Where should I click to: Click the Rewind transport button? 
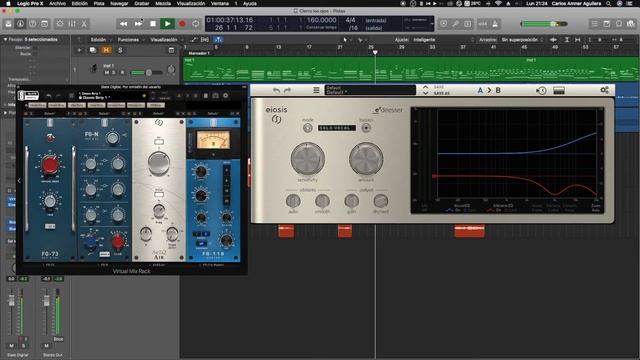coord(123,24)
